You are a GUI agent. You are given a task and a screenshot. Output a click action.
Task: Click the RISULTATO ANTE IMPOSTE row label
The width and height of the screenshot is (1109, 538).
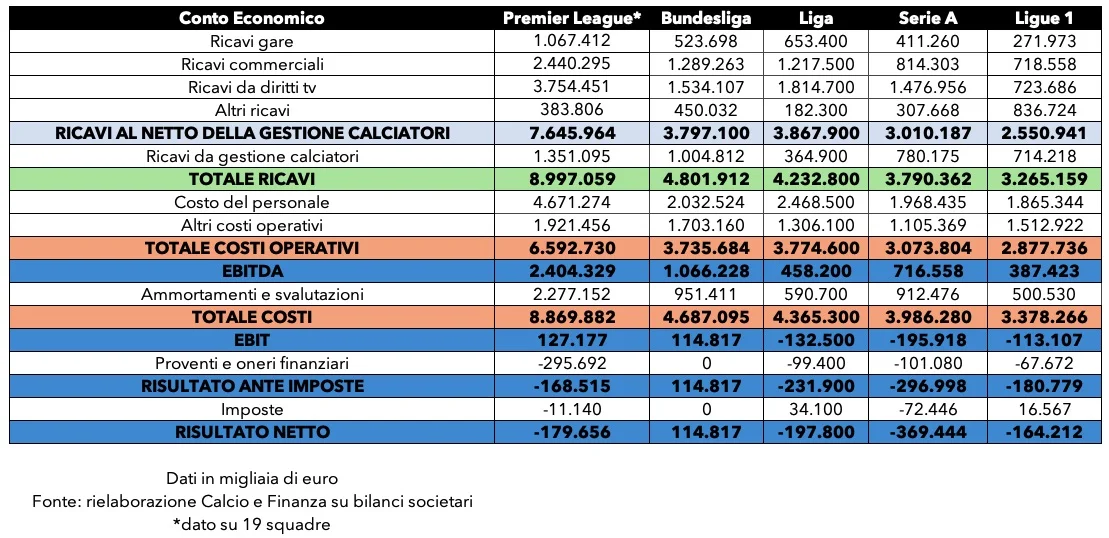252,386
